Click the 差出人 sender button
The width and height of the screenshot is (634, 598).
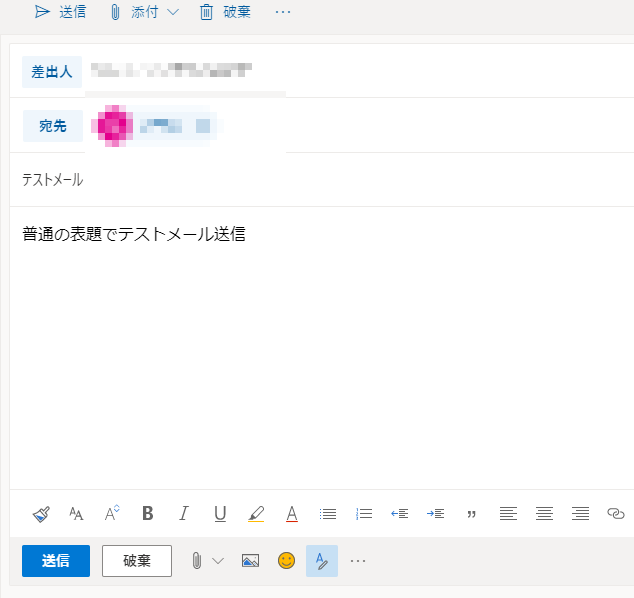[52, 72]
